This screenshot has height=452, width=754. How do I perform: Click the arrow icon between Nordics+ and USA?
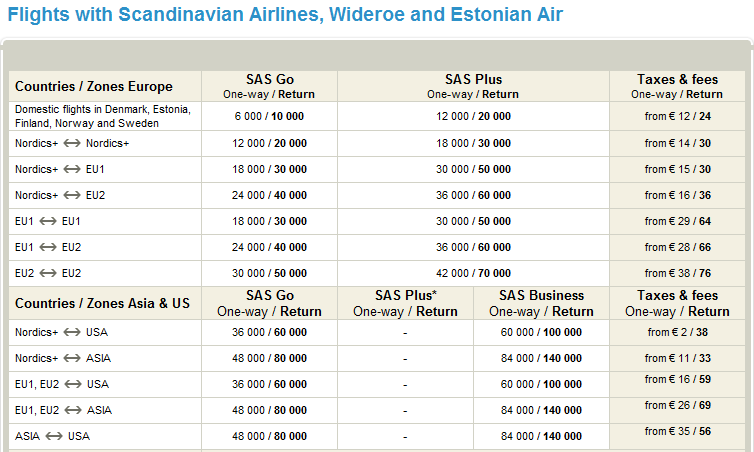tap(71, 332)
